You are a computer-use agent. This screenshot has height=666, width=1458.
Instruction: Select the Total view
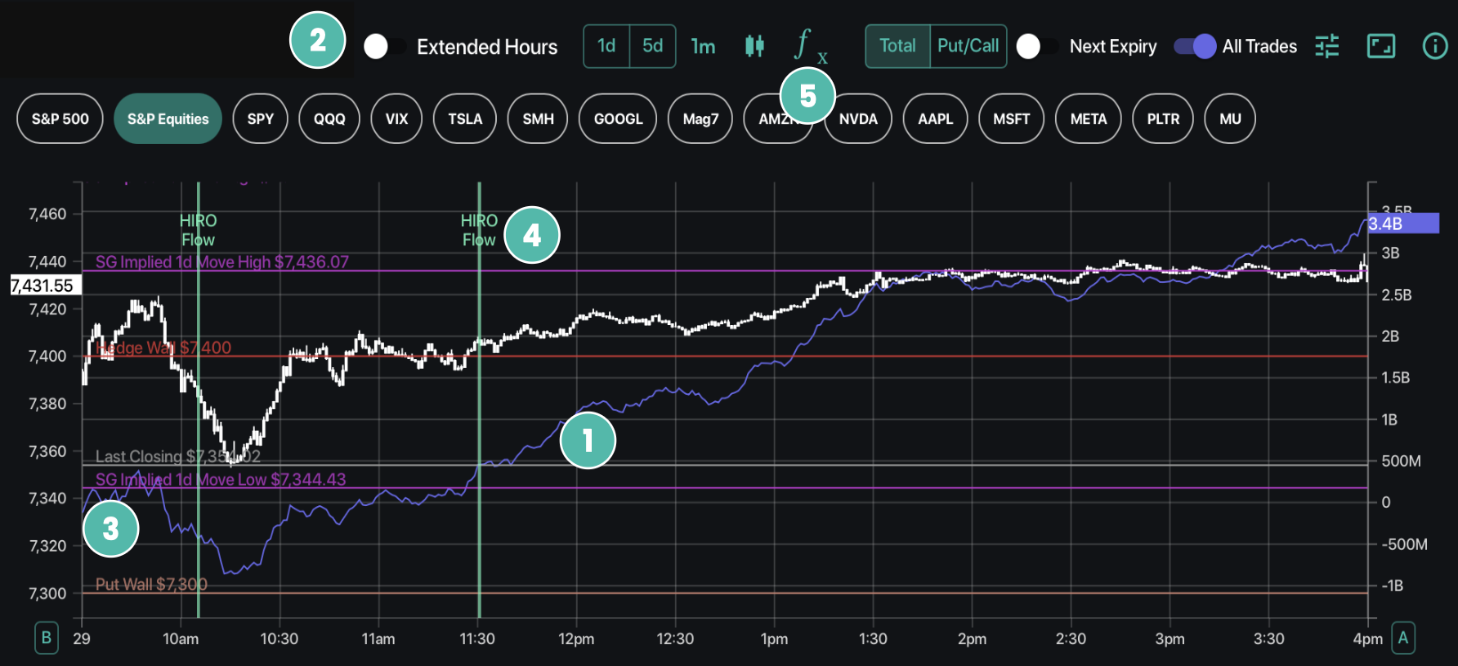click(897, 46)
